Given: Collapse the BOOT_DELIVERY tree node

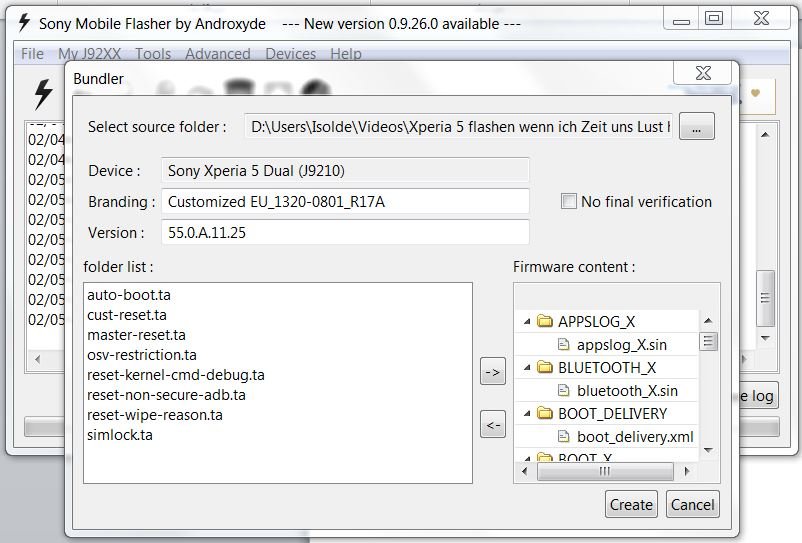Looking at the screenshot, I should pos(527,413).
